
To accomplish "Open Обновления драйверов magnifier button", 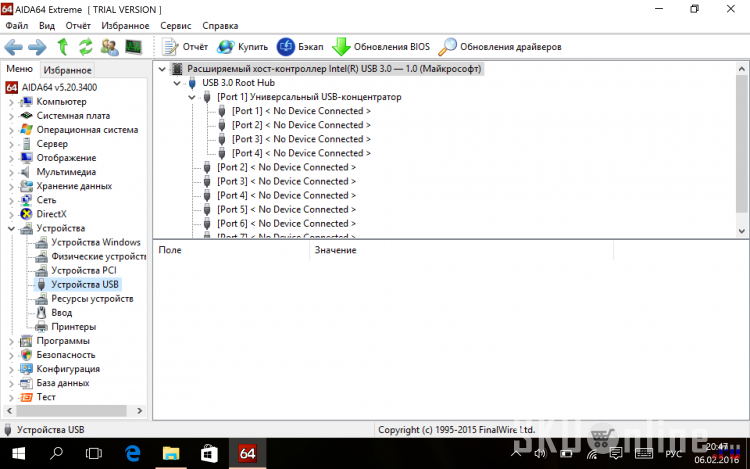I will coord(500,47).
